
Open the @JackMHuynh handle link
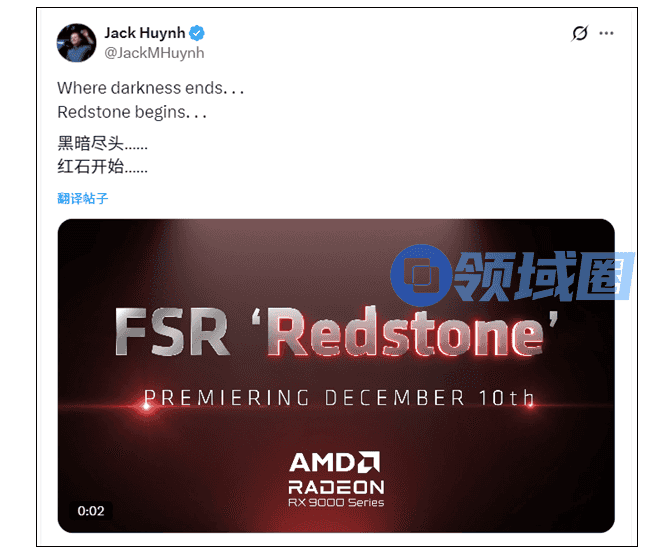coord(154,53)
